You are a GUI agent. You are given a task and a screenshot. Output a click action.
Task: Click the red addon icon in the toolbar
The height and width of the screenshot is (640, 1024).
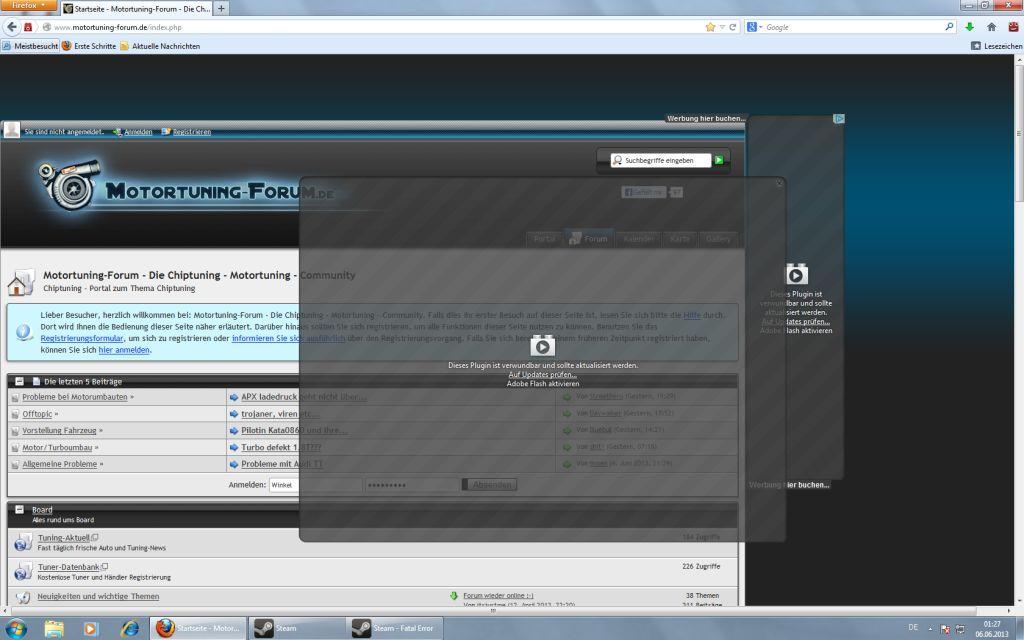click(x=1013, y=27)
